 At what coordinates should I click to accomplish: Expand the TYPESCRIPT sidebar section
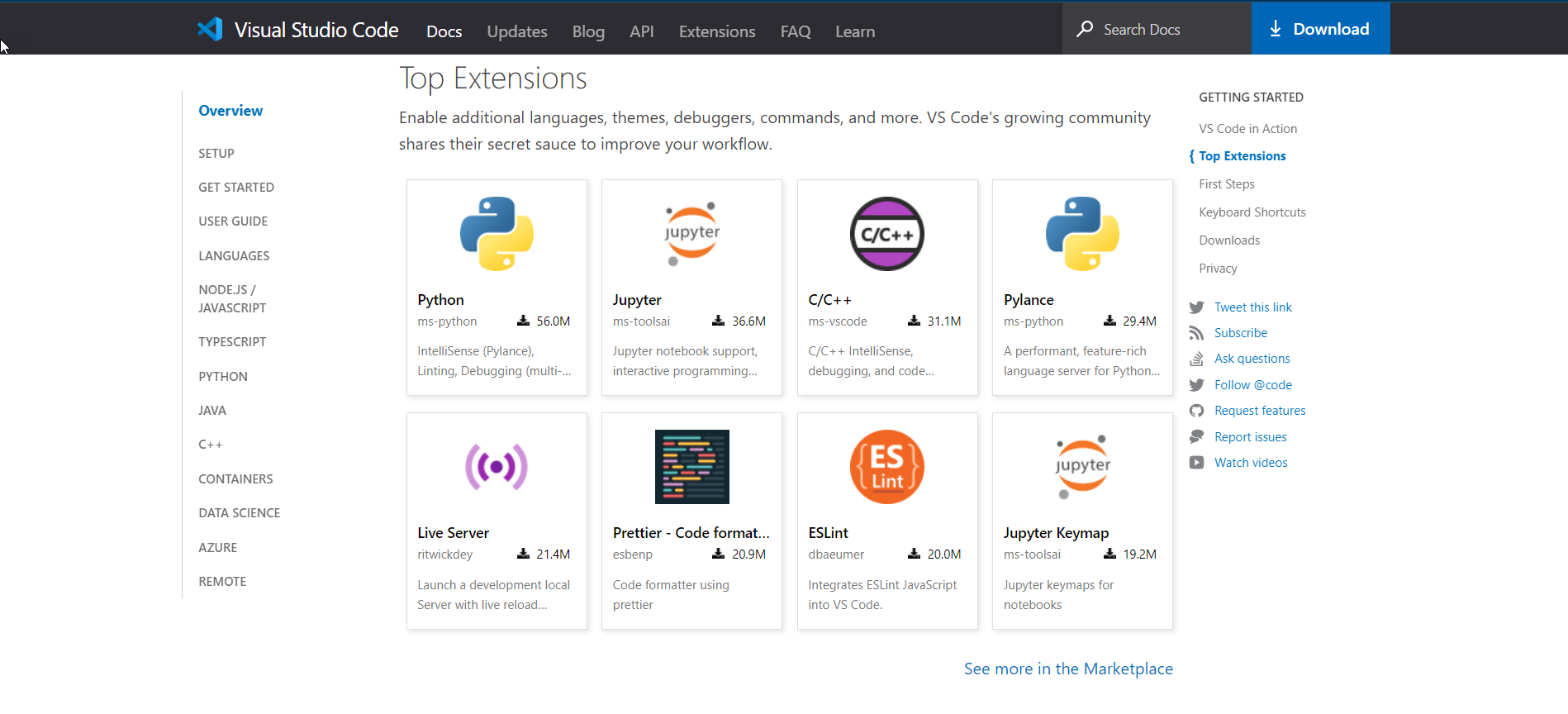[232, 341]
